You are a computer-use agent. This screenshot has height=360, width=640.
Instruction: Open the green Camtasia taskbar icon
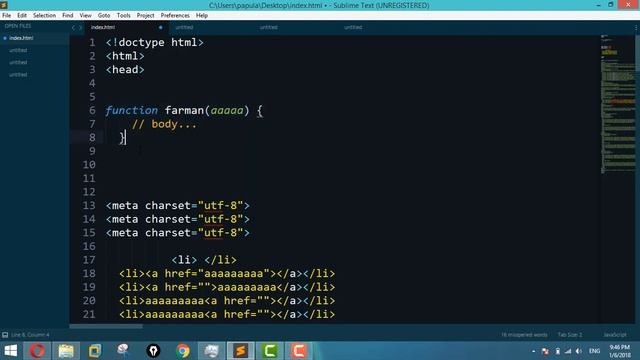coord(269,351)
